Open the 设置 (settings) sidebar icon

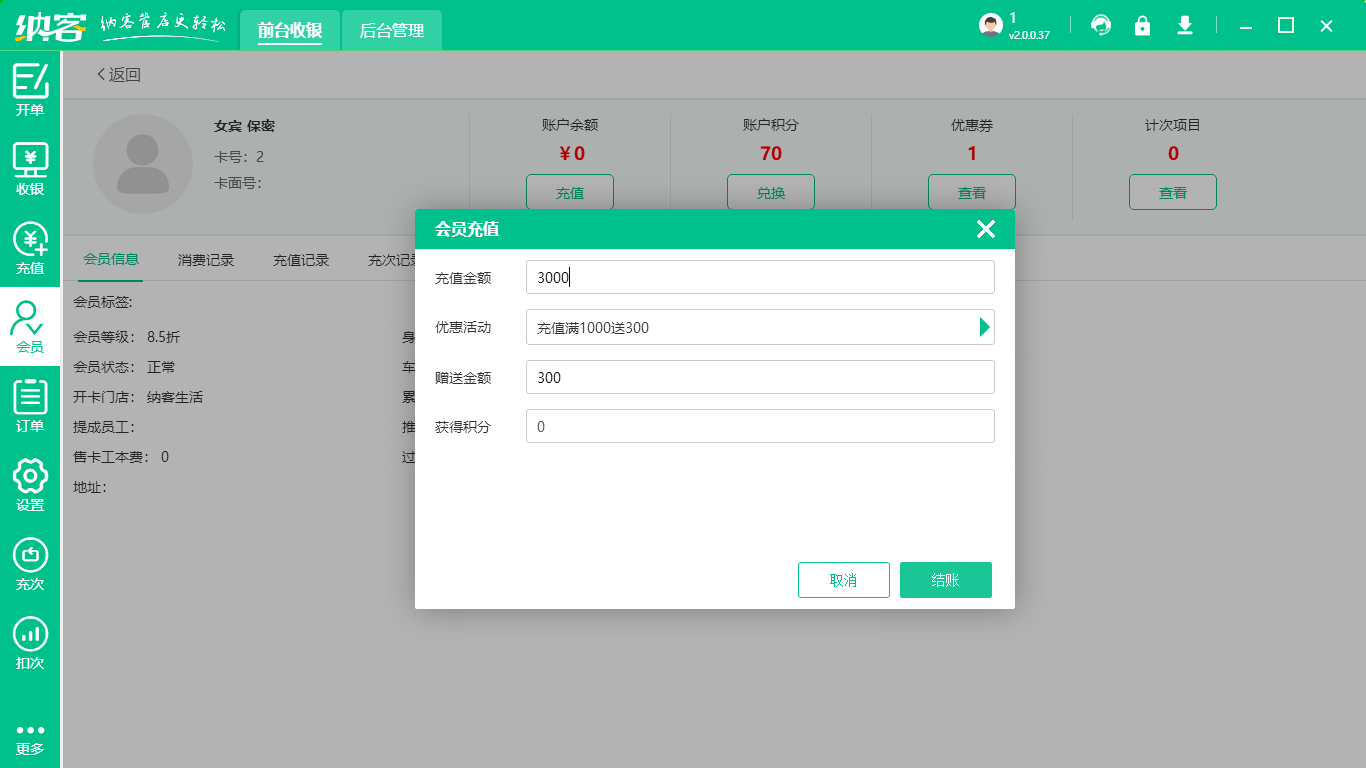coord(30,484)
